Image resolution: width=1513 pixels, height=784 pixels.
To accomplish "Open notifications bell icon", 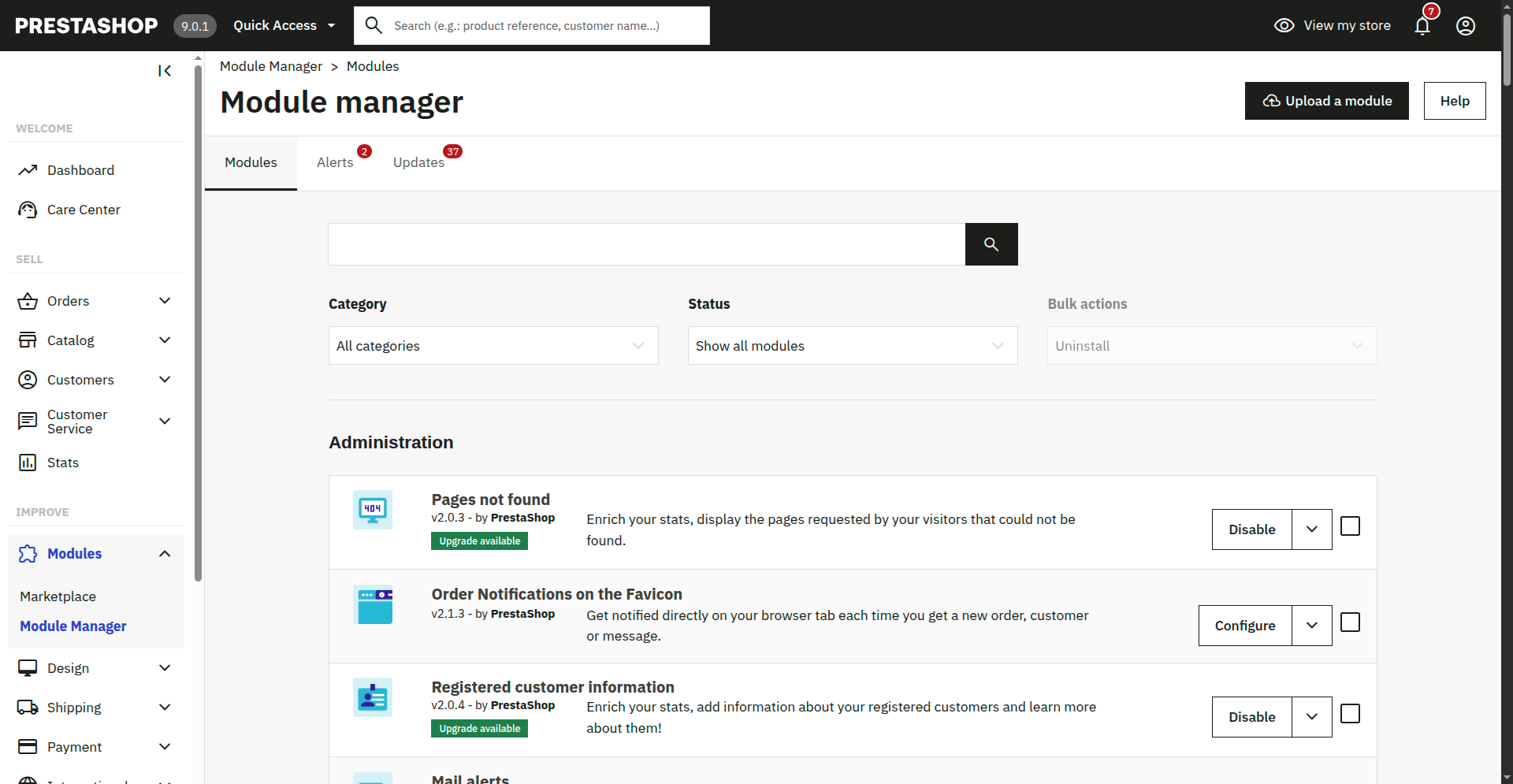I will pyautogui.click(x=1422, y=26).
